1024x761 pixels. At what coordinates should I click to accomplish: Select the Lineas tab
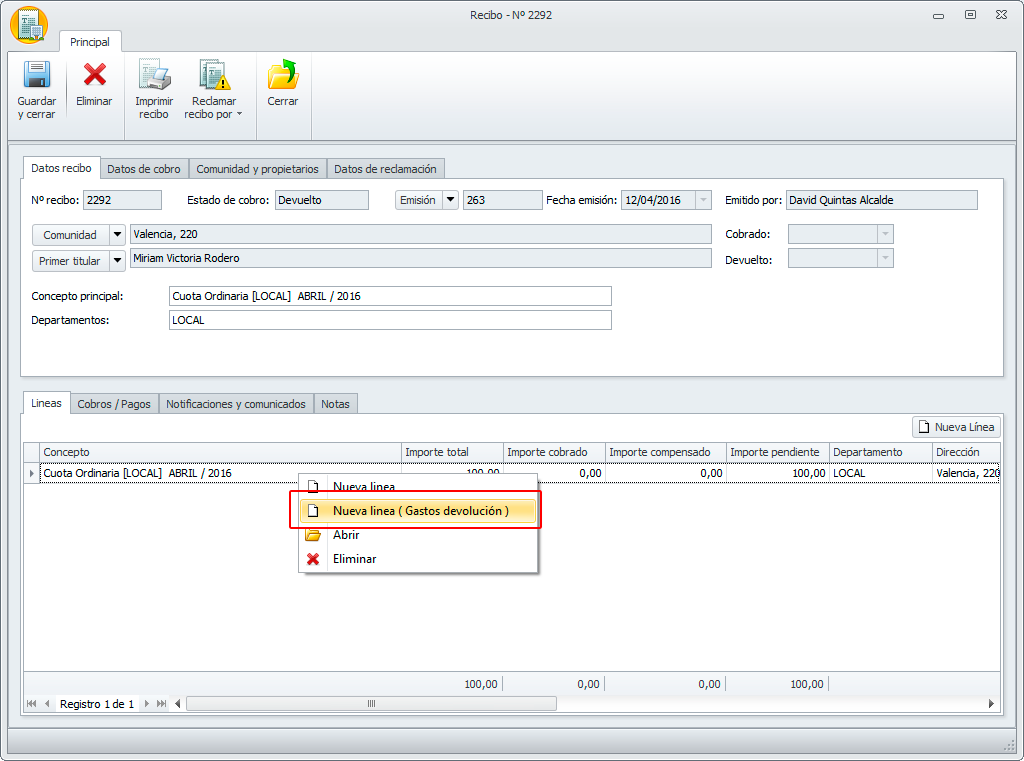tap(46, 403)
